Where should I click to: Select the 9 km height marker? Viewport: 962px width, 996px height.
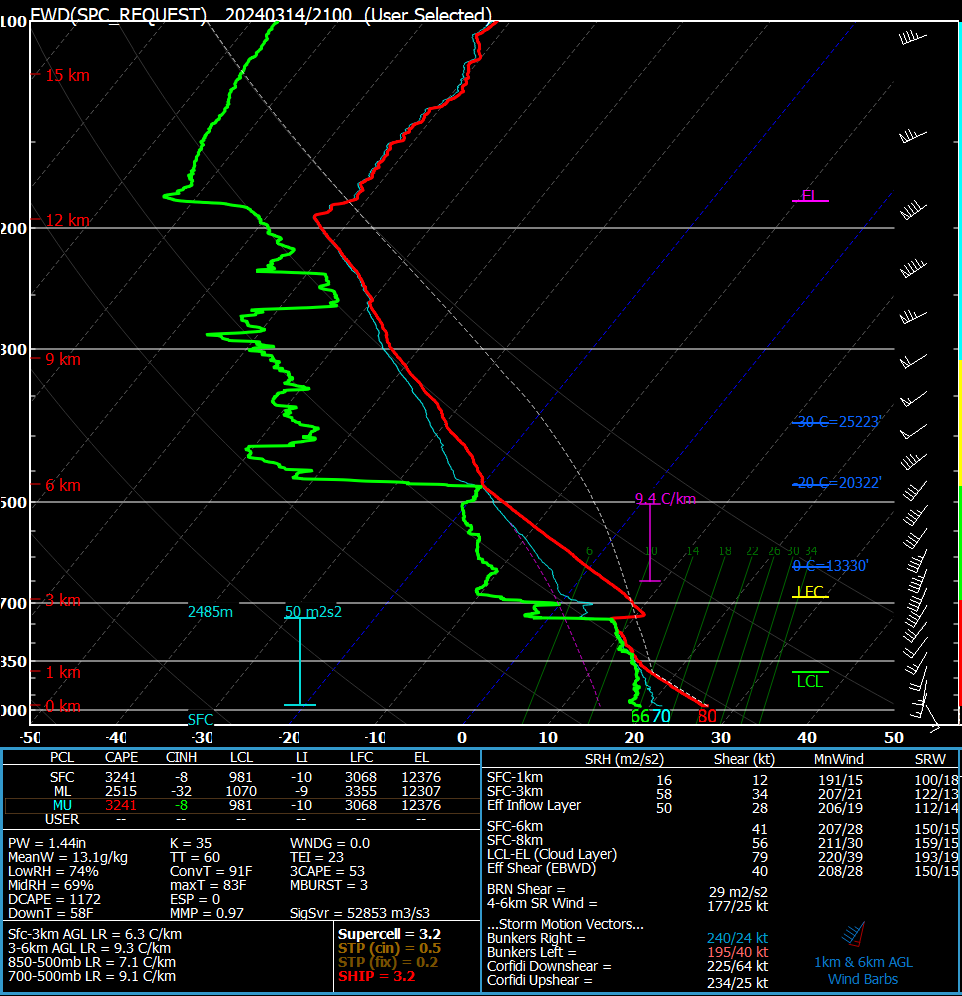(63, 360)
